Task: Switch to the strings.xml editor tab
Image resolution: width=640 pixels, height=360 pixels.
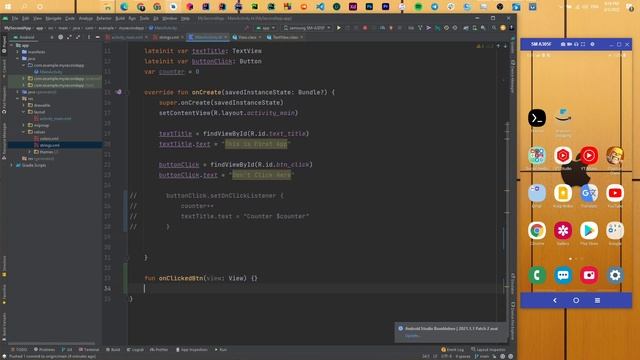Action: tap(169, 37)
